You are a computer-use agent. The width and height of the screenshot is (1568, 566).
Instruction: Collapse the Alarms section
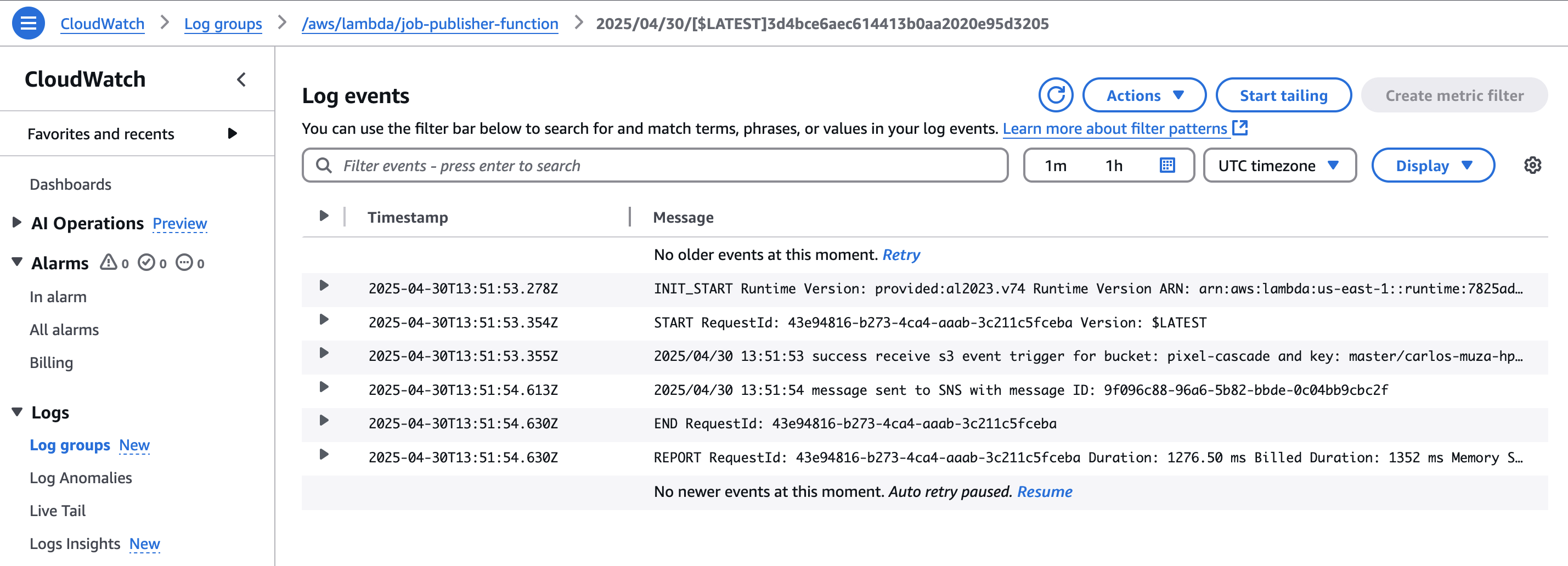coord(17,262)
